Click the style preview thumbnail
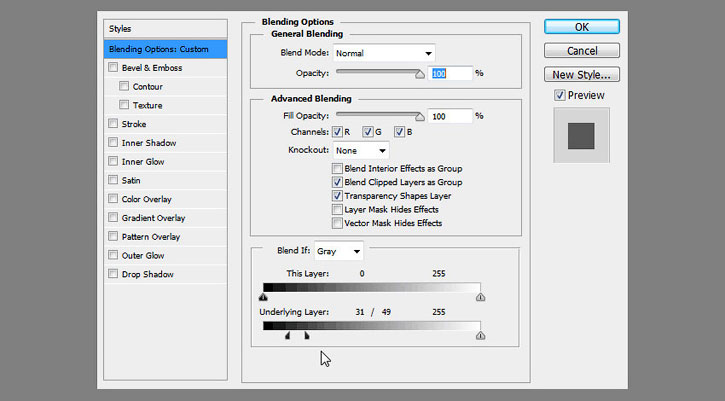 point(581,136)
